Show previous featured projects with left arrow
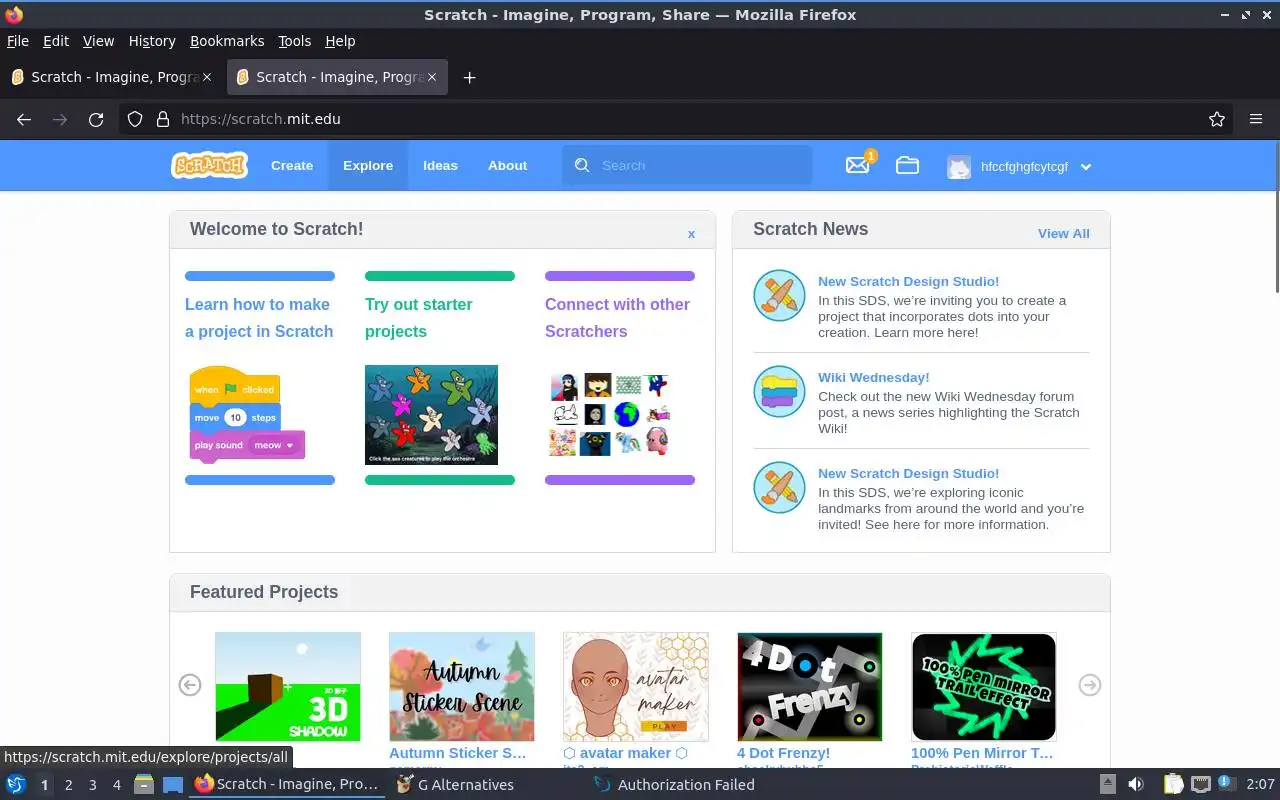Image resolution: width=1280 pixels, height=800 pixels. click(190, 685)
